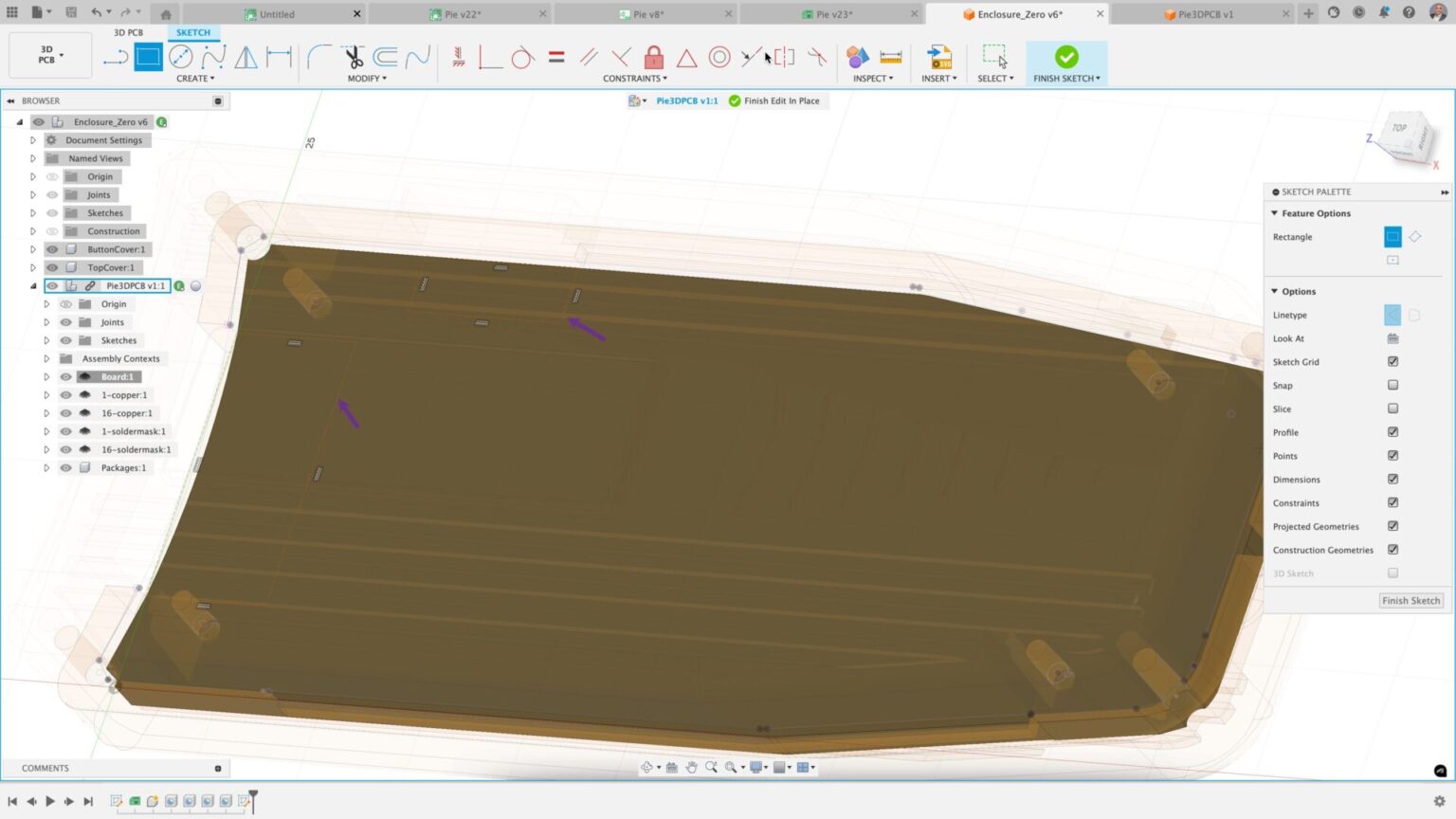The image size is (1456, 819).
Task: Open the CREATE dropdown menu
Action: click(x=195, y=79)
